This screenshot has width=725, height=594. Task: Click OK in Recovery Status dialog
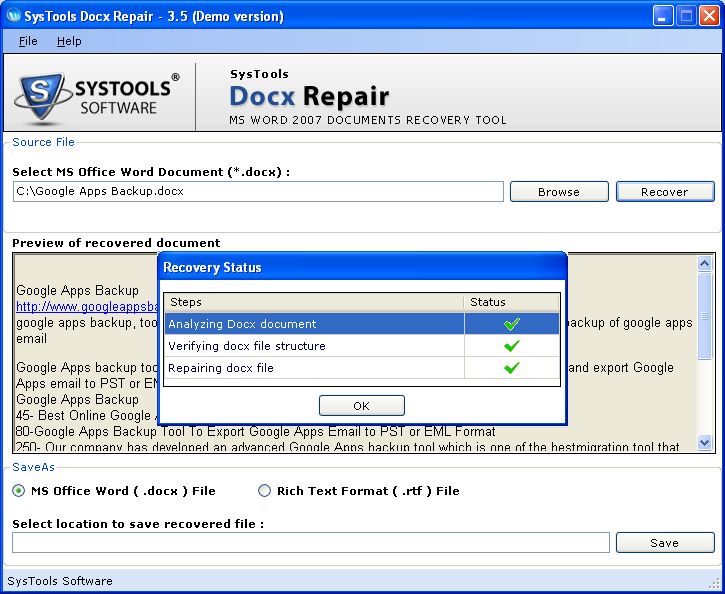point(362,405)
